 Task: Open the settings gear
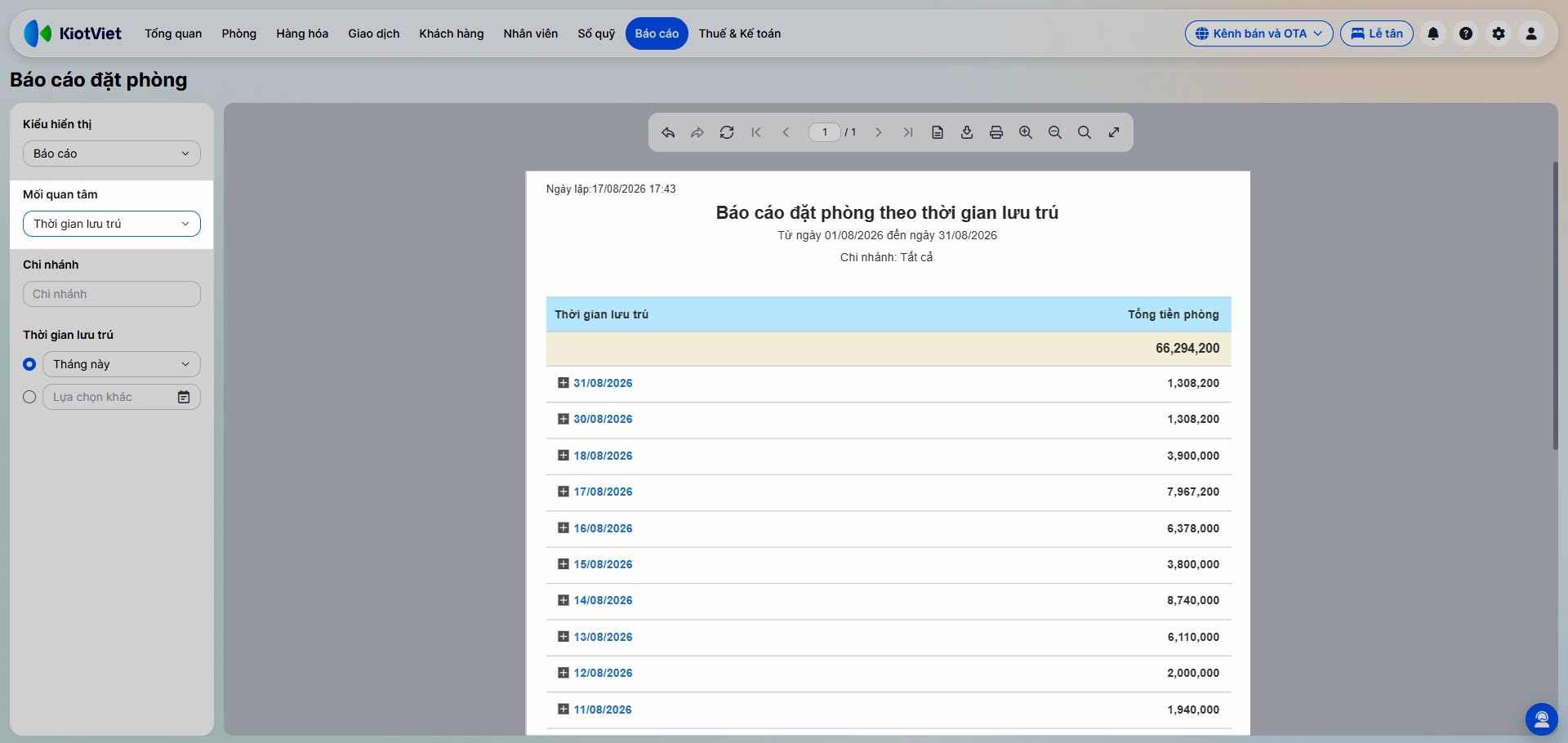tap(1499, 33)
